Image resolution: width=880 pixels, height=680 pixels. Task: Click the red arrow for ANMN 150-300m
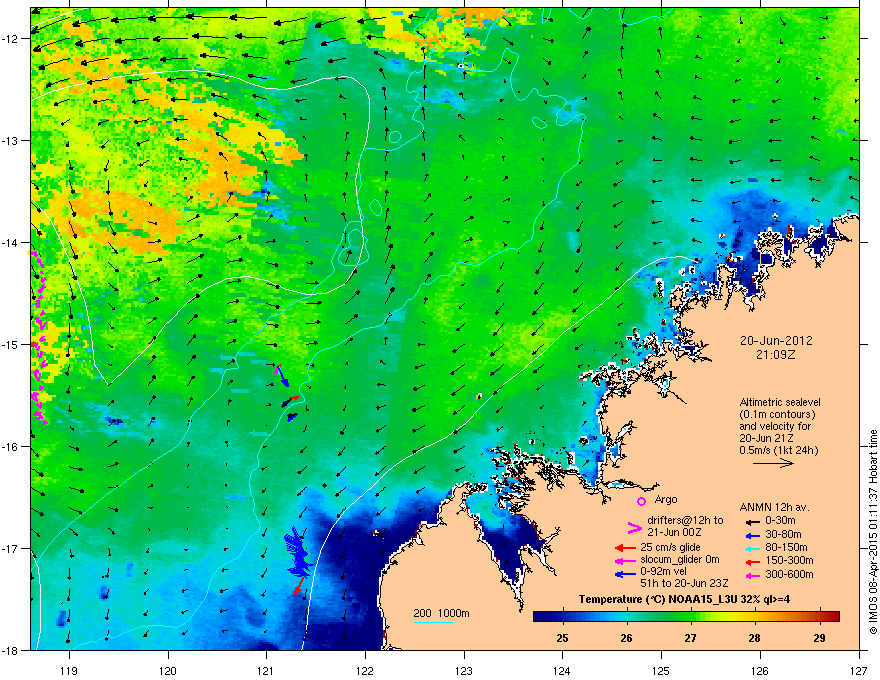click(751, 561)
